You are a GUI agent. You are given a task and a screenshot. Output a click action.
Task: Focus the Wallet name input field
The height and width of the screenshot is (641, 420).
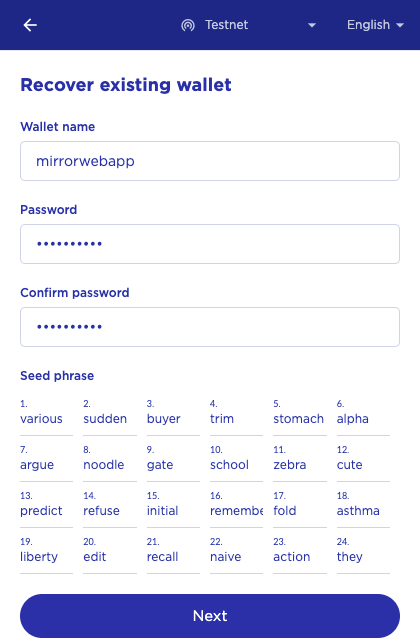point(210,161)
